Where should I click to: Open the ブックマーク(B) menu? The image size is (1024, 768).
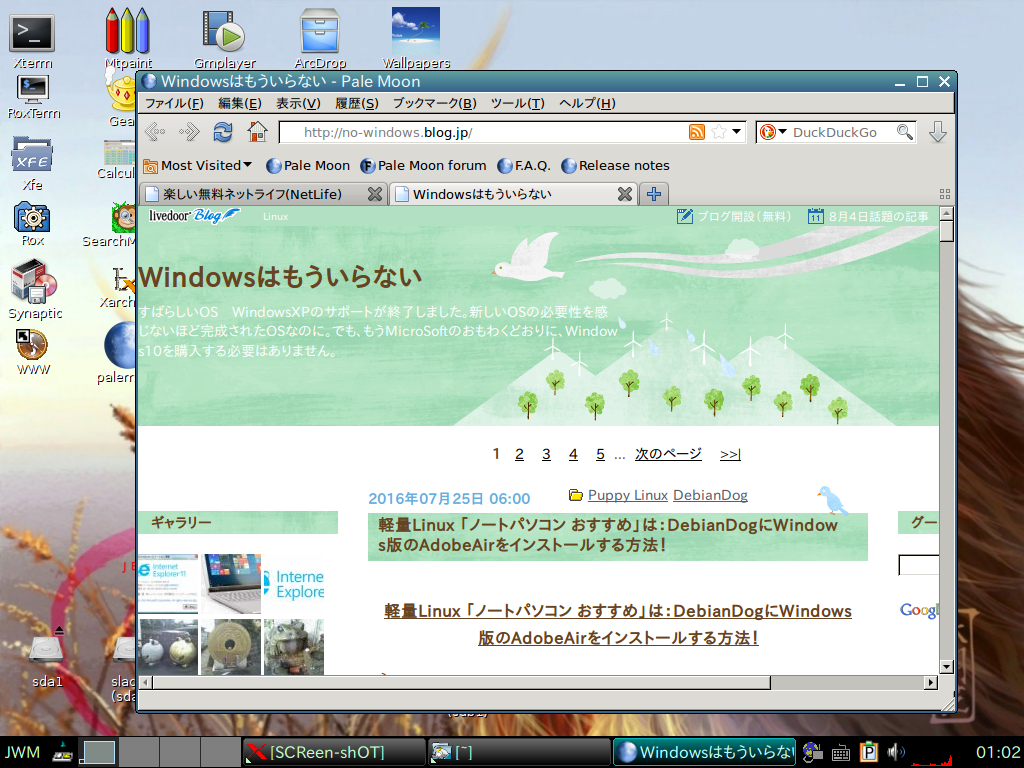(434, 103)
